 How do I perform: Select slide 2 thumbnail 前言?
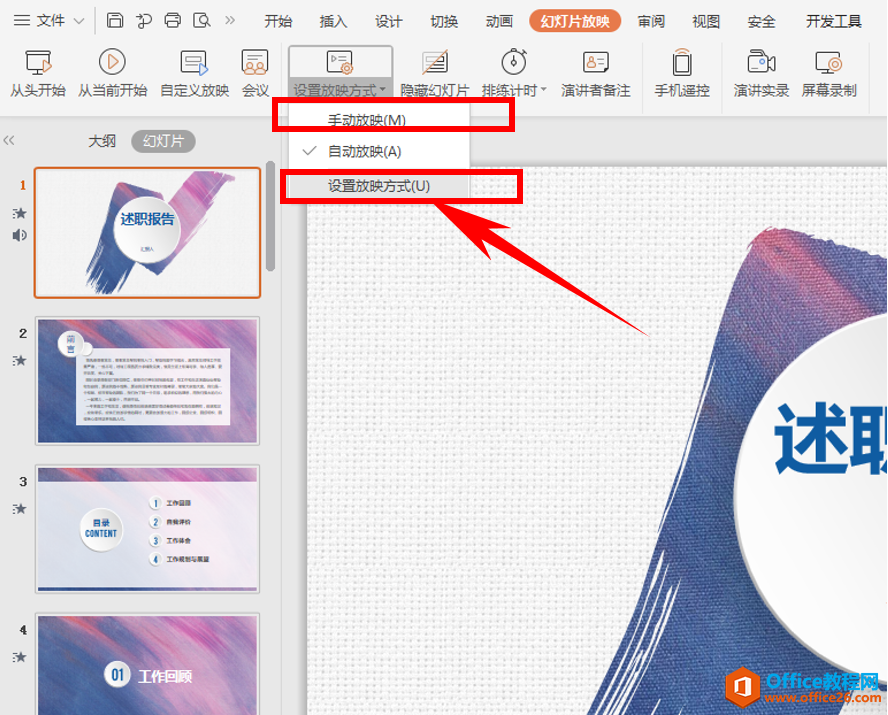tap(147, 381)
